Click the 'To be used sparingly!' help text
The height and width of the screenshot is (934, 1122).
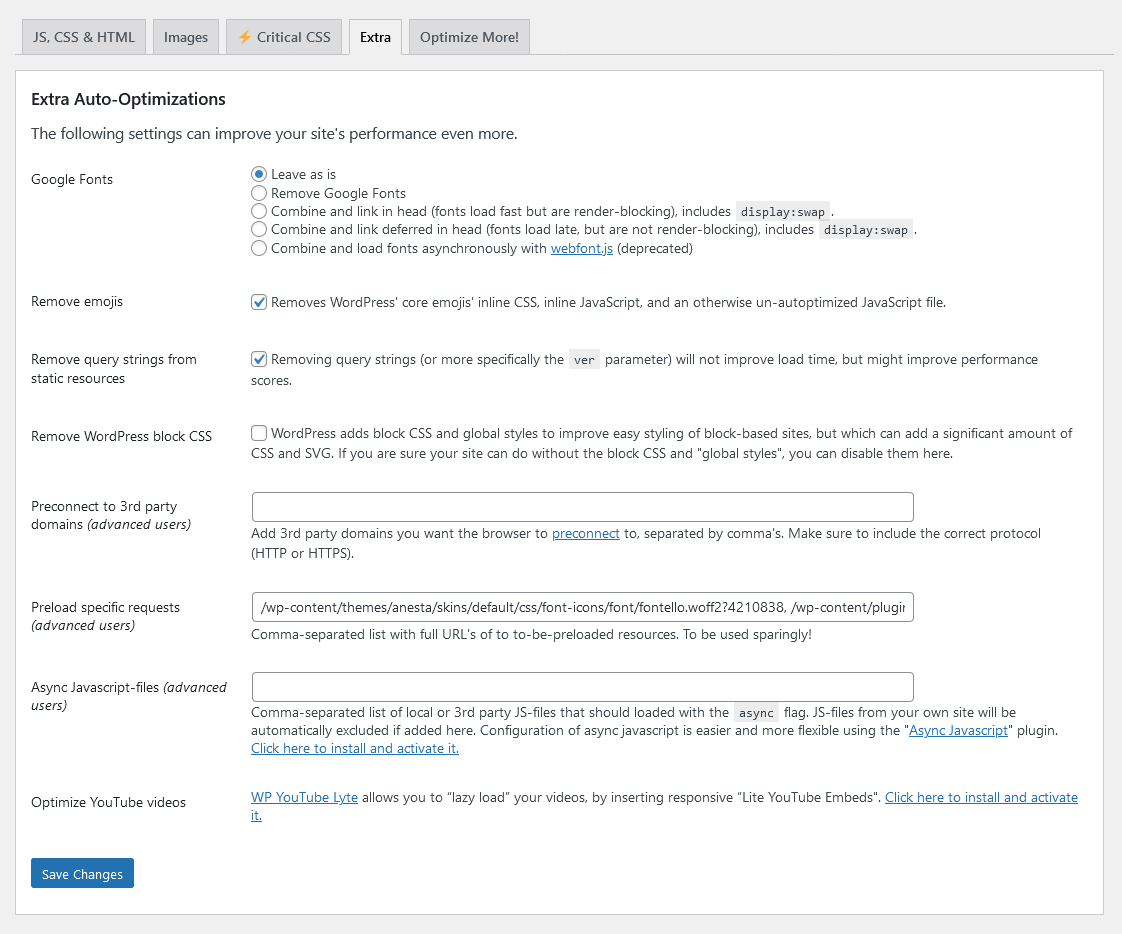tap(747, 634)
